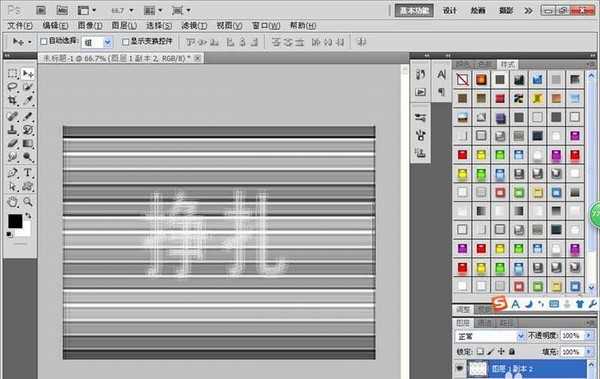Select the Healing Brush tool
Screen dimensions: 600x379
(x=12, y=116)
